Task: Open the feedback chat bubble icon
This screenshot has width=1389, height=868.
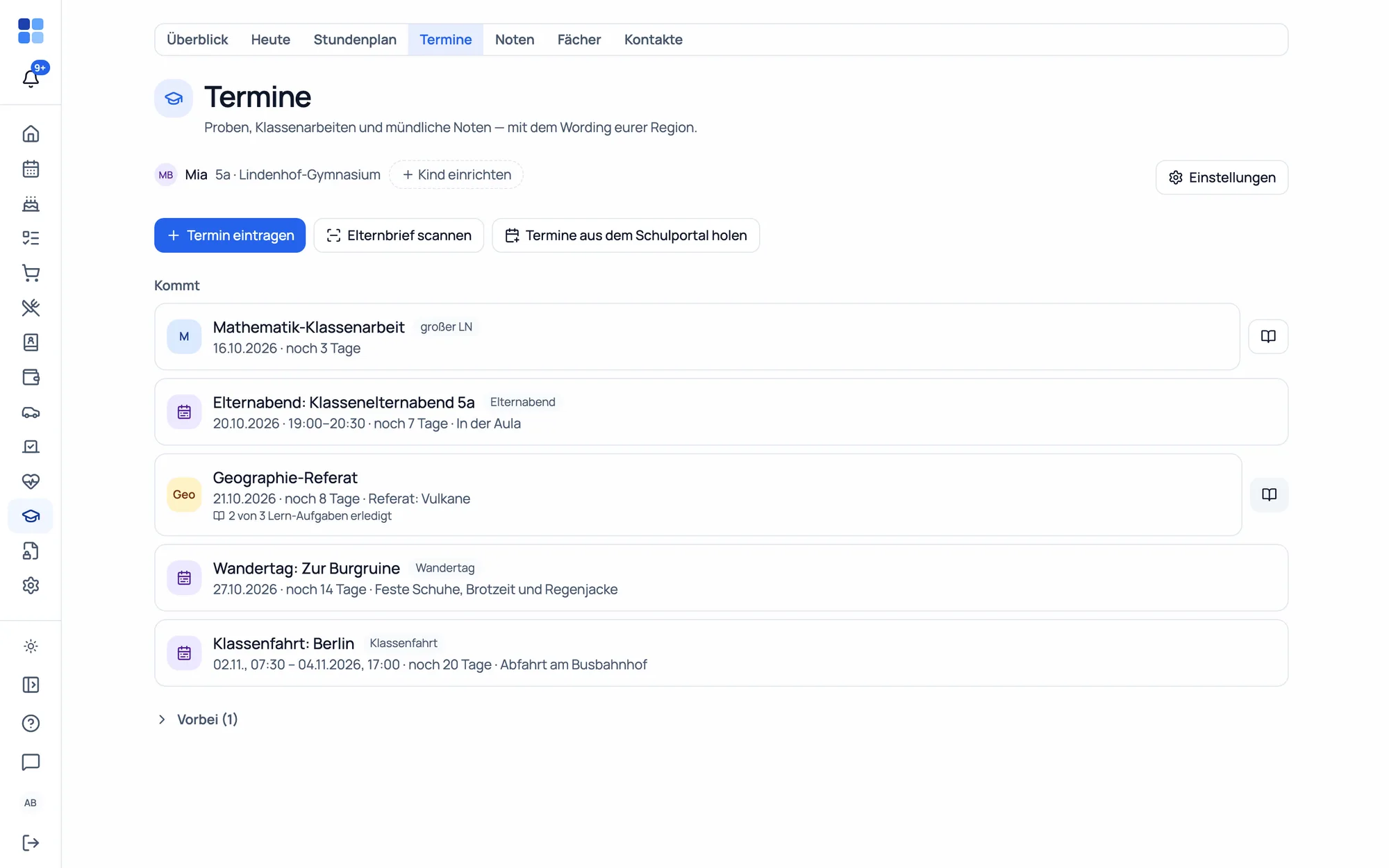Action: 31,762
